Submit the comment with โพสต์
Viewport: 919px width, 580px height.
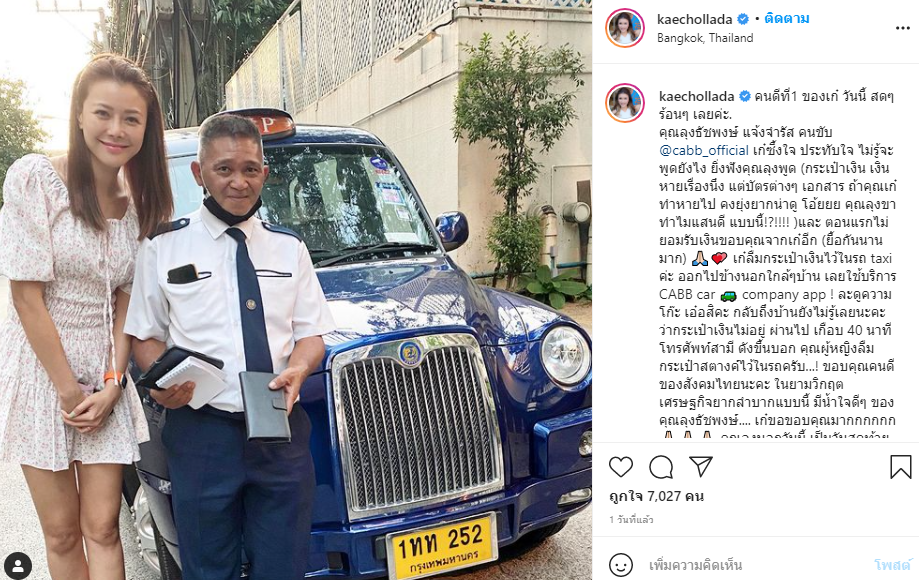(893, 565)
